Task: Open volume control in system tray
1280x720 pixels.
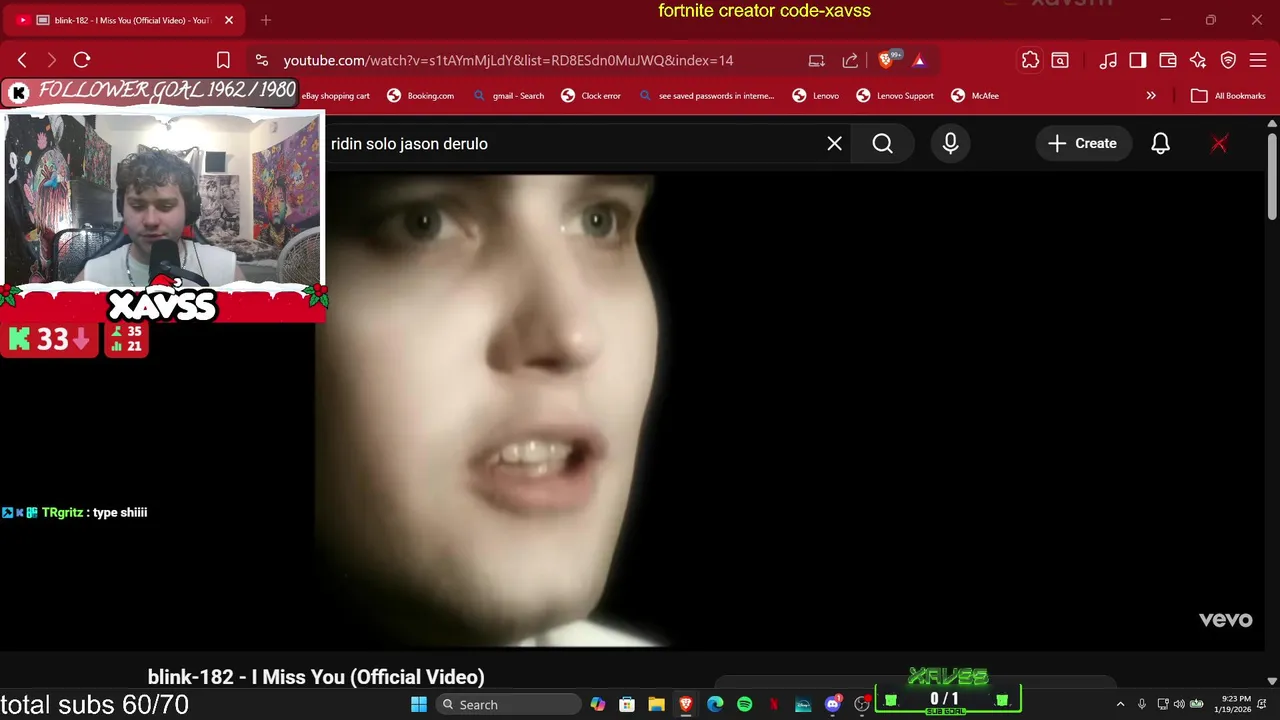Action: tap(1179, 705)
